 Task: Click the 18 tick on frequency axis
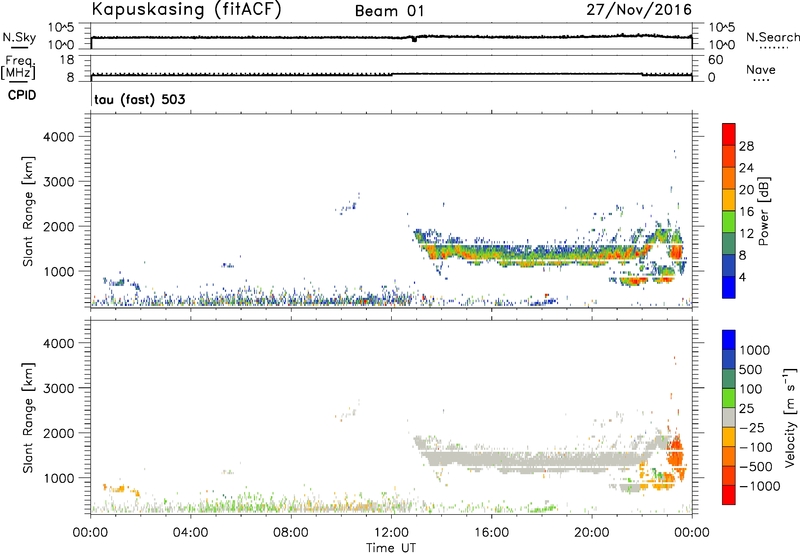[x=67, y=60]
